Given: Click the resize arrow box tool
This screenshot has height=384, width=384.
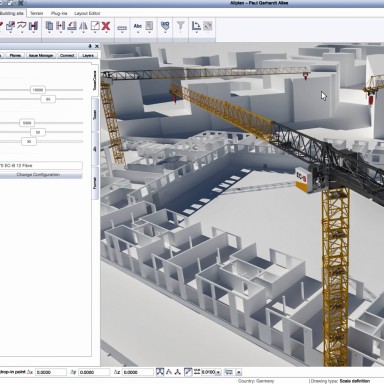Looking at the screenshot, I should (95, 26).
